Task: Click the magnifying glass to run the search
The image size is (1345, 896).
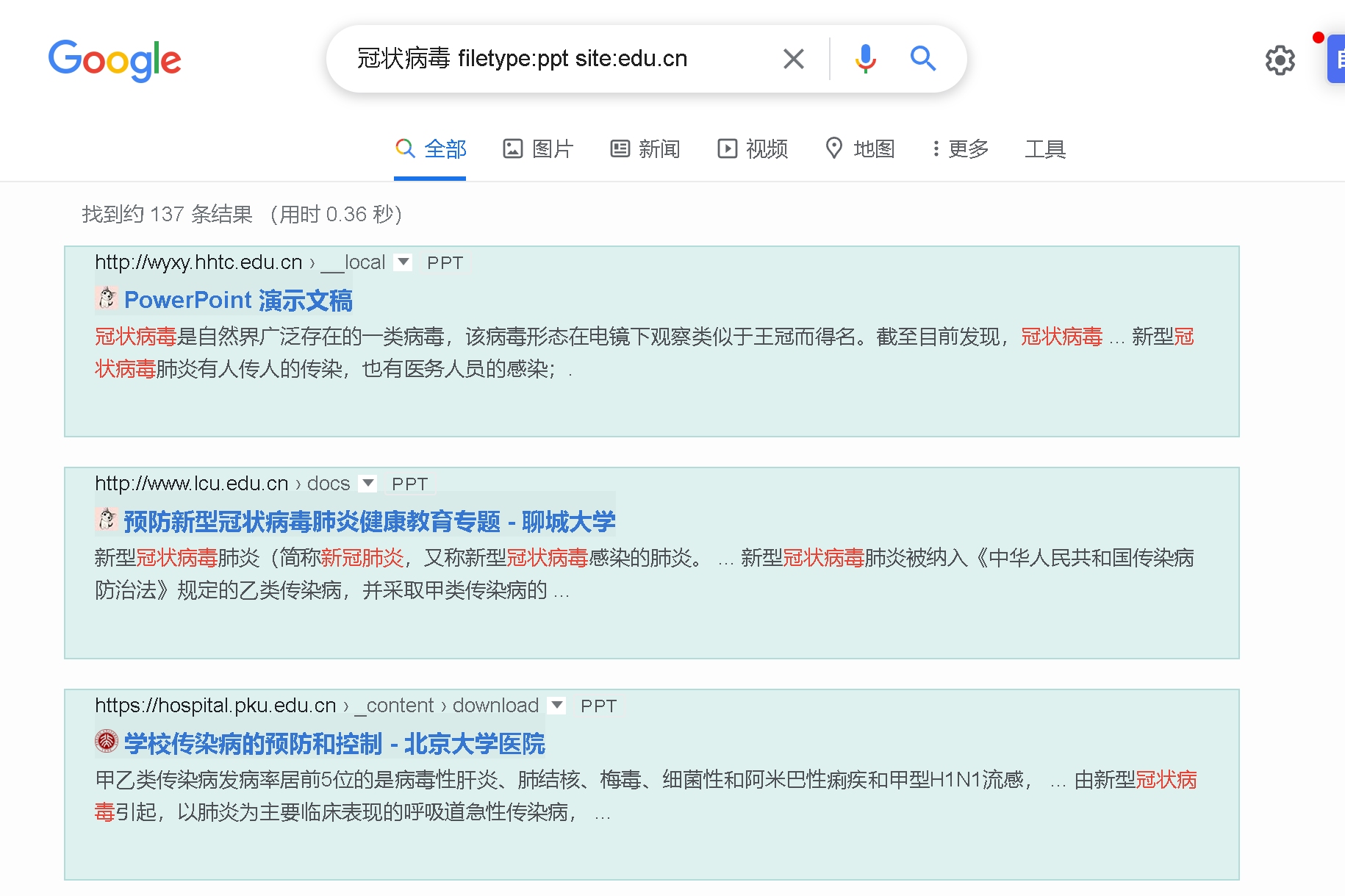Action: [922, 58]
